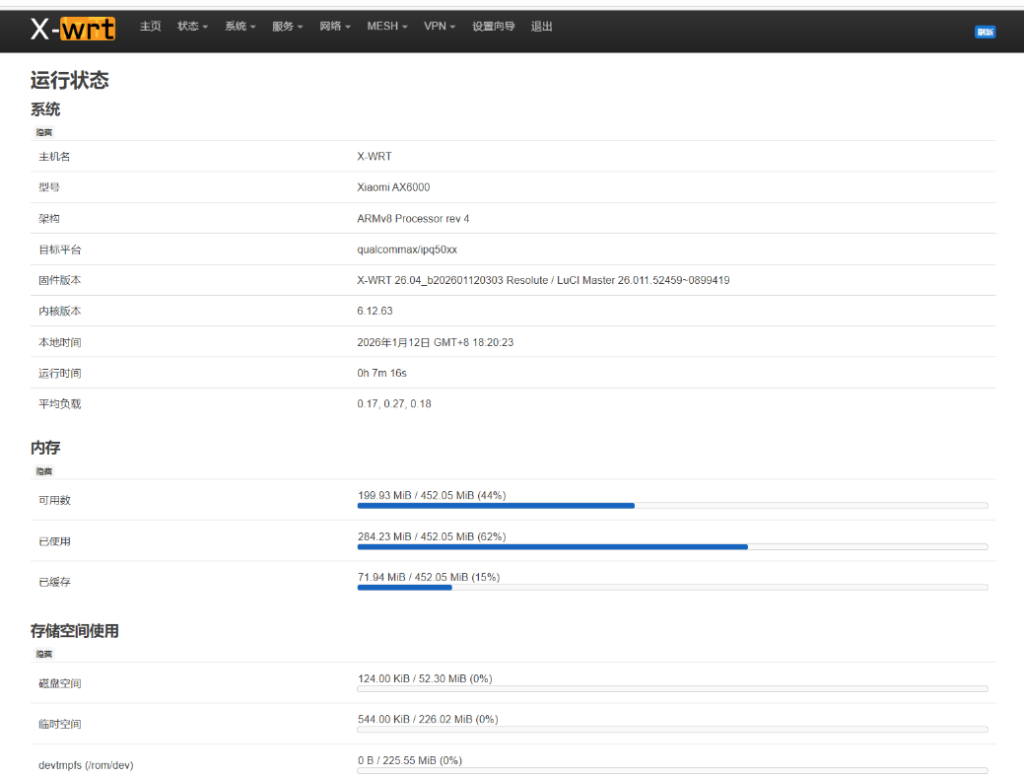Toggle 隐藏 under the 内存 heading

[44, 470]
